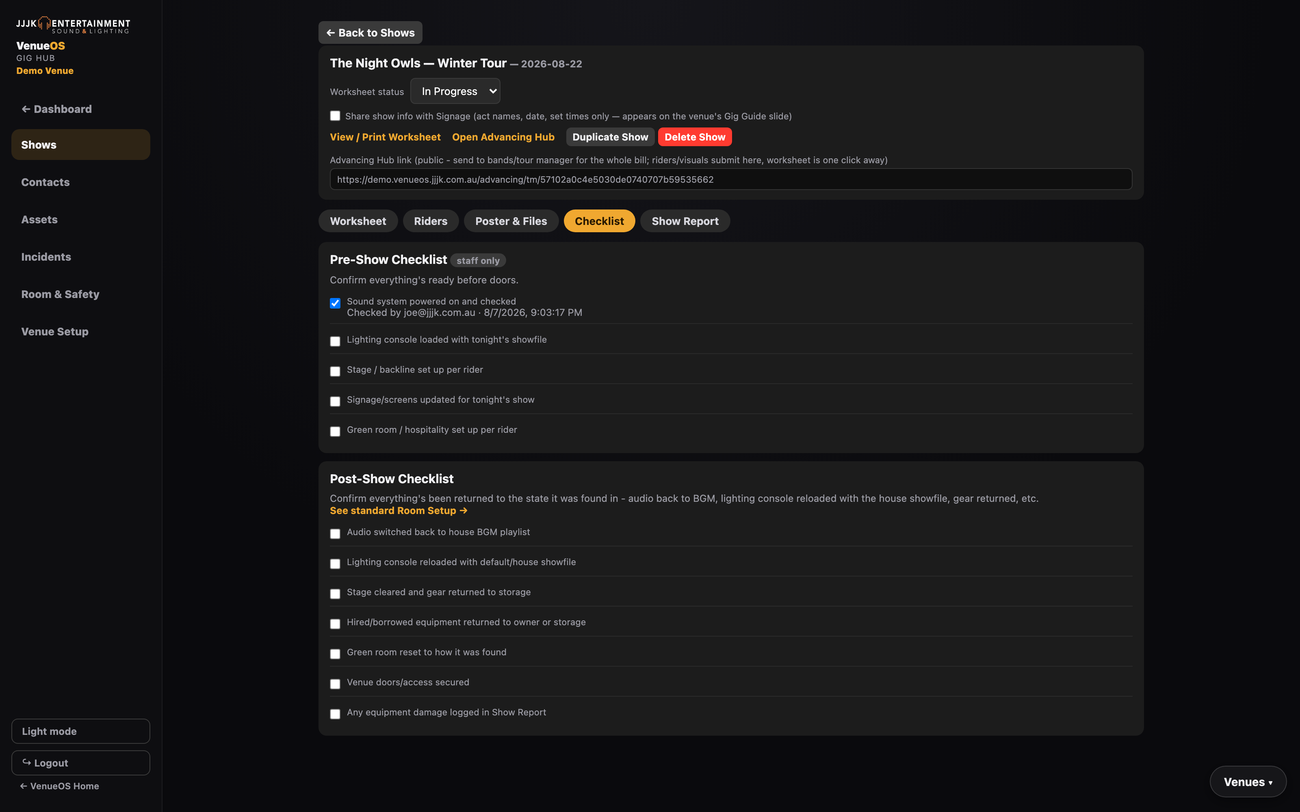Click the Advancing Hub URL field
The width and height of the screenshot is (1300, 812).
[x=731, y=180]
